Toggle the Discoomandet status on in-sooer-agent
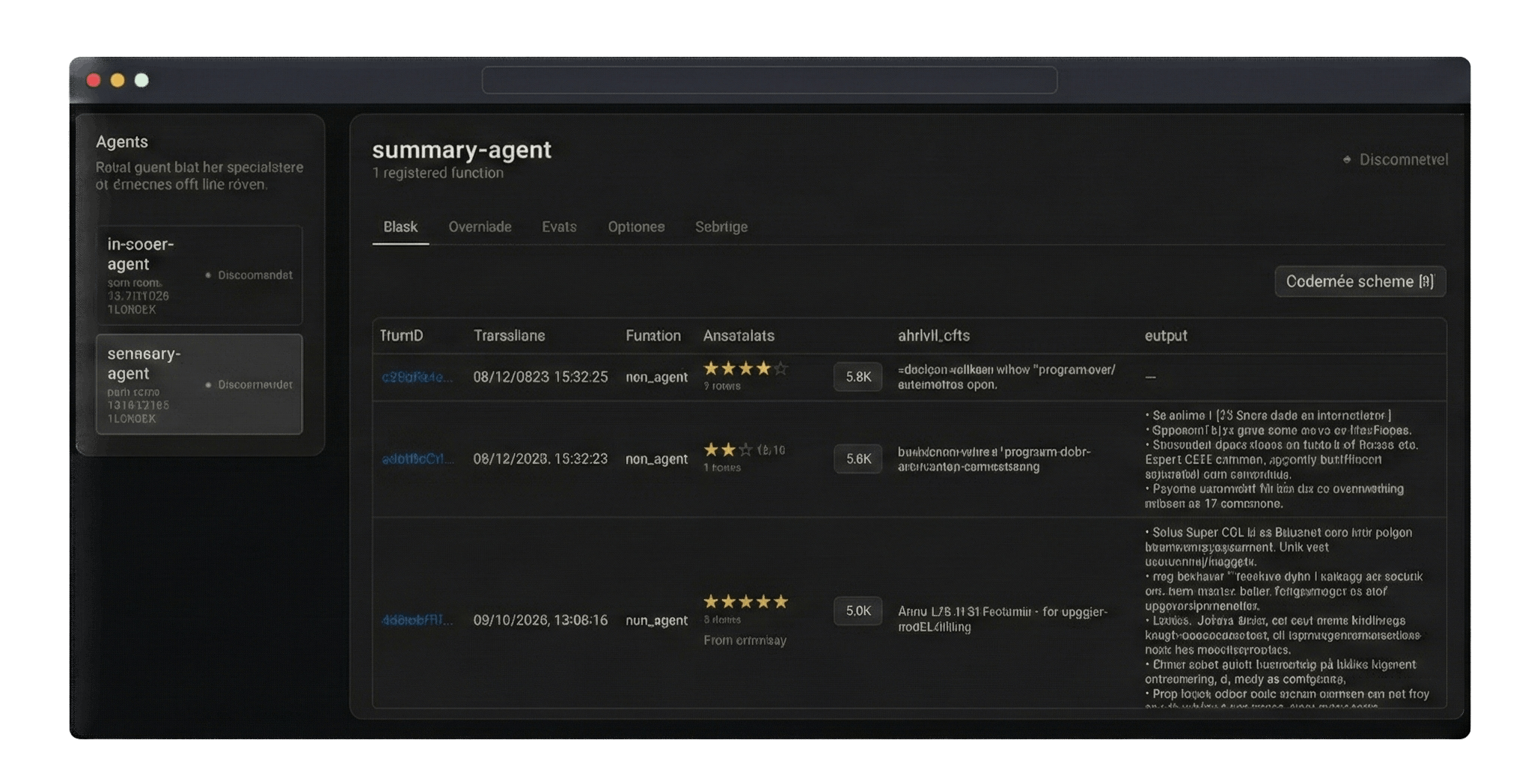Image resolution: width=1537 pixels, height=784 pixels. point(209,275)
